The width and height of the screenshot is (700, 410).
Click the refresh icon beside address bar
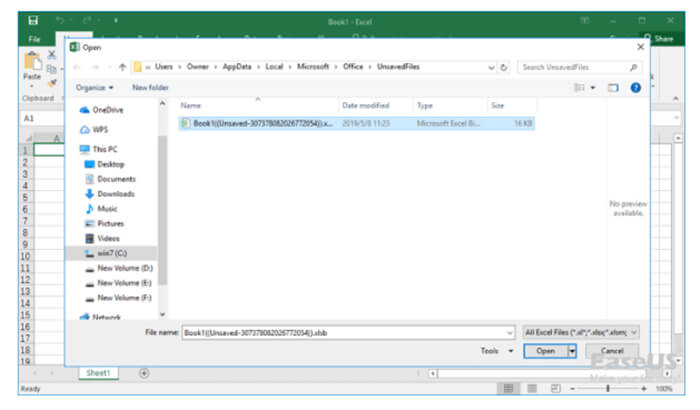[x=504, y=67]
